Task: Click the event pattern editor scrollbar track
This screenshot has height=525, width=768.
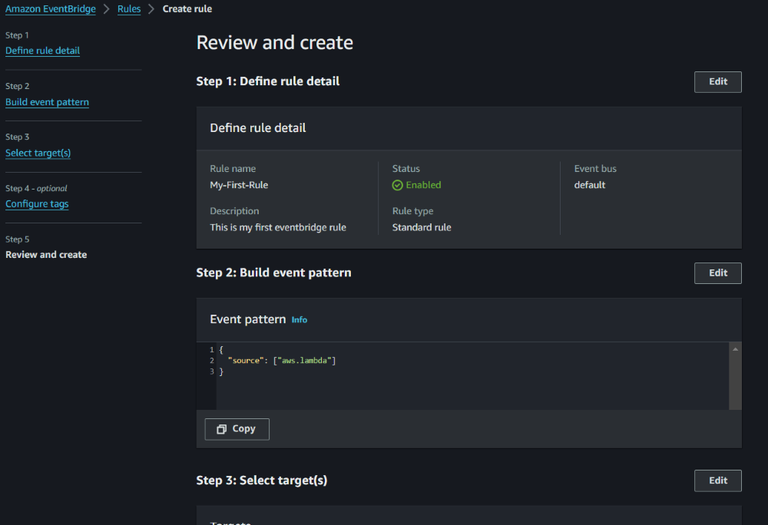Action: (x=735, y=380)
